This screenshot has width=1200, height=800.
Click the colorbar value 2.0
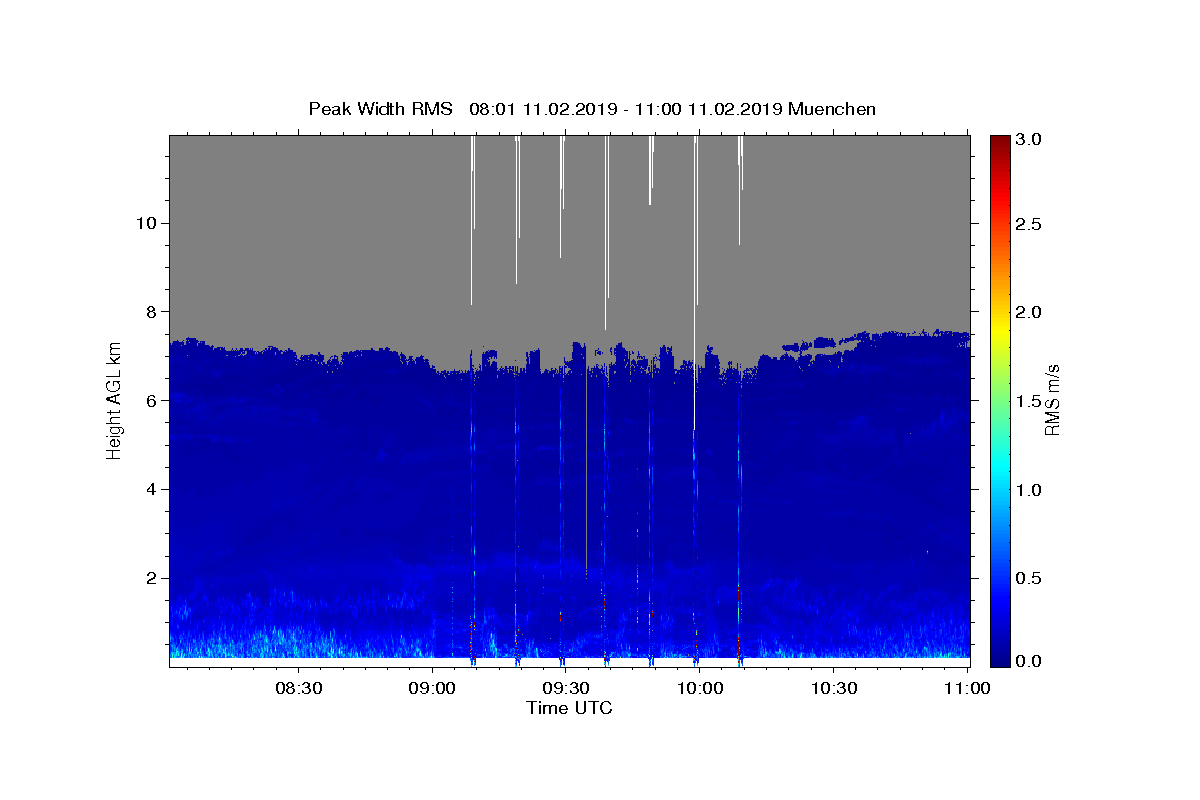point(1030,312)
